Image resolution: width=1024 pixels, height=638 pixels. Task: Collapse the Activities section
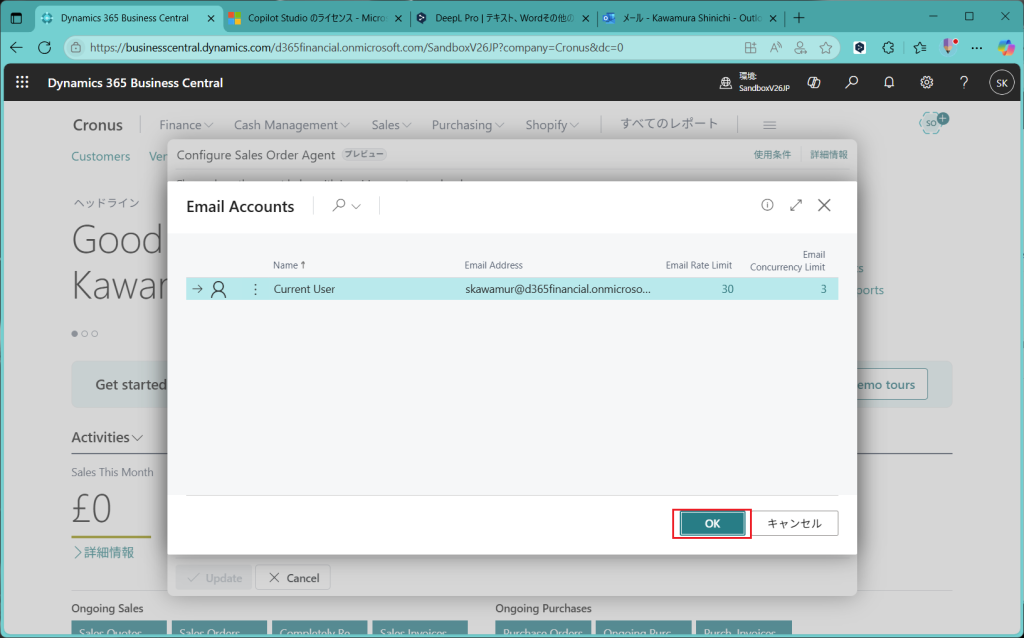[107, 437]
